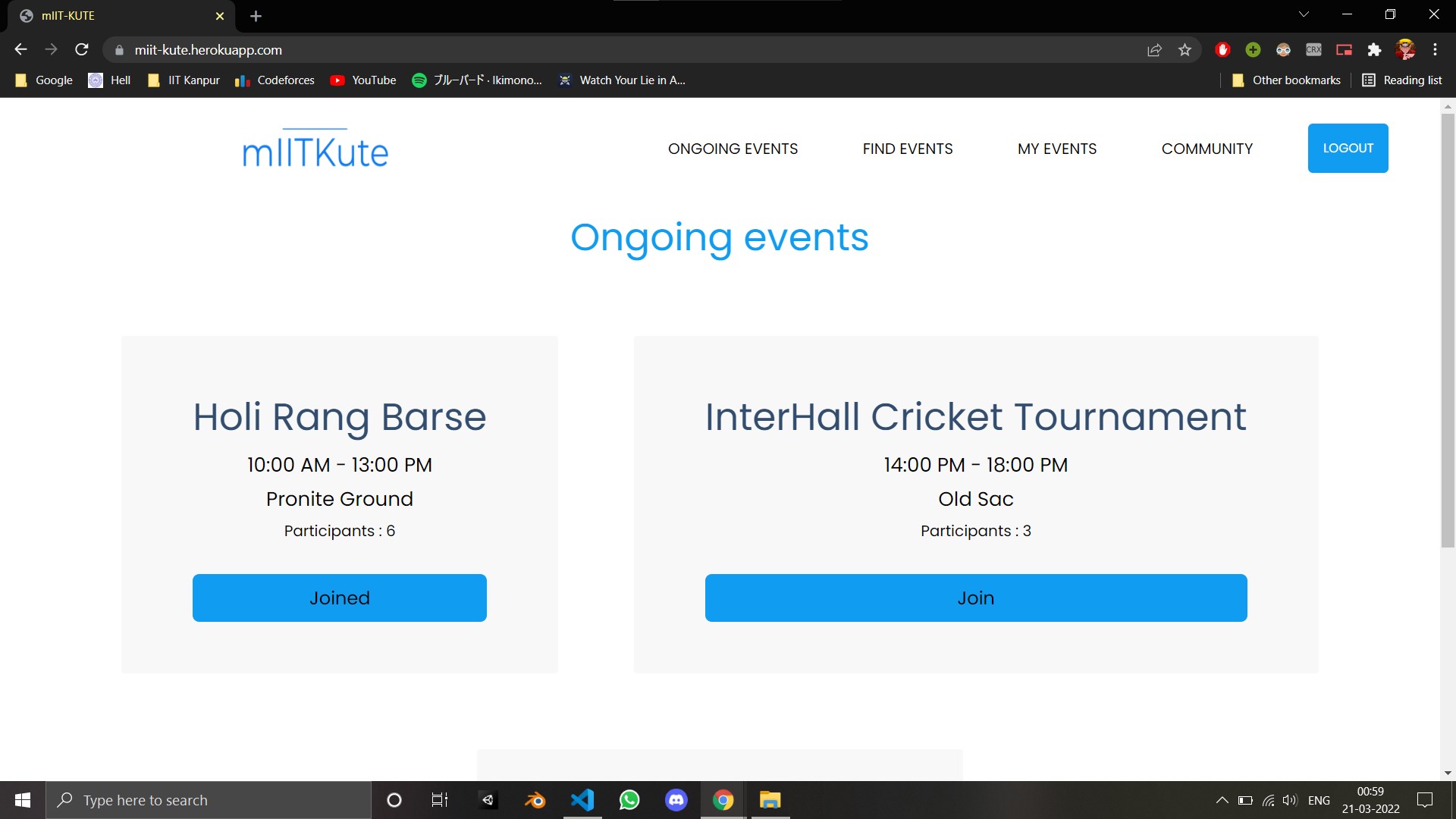1456x819 pixels.
Task: Expand the Other bookmarks folder
Action: click(x=1286, y=80)
